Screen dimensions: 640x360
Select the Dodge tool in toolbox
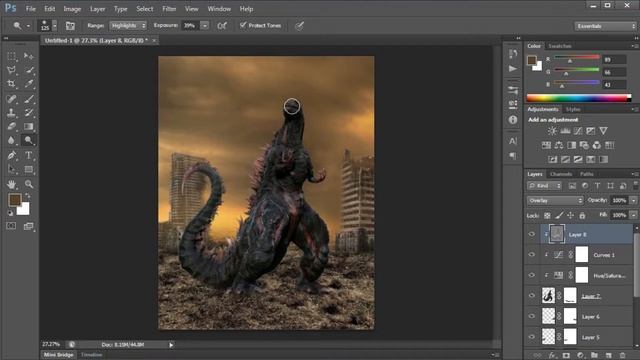29,140
